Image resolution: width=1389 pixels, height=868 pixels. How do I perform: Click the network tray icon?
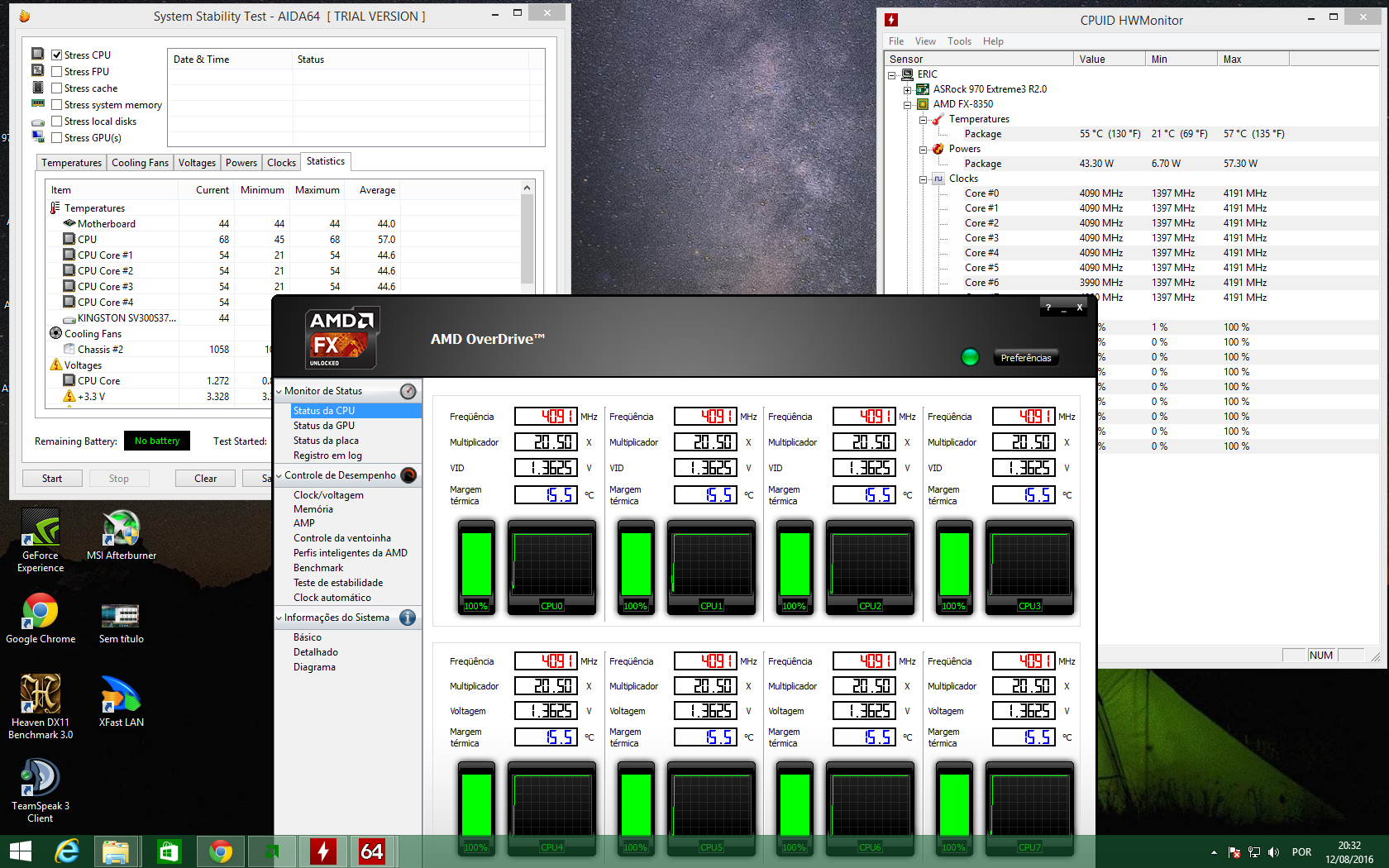point(1254,851)
